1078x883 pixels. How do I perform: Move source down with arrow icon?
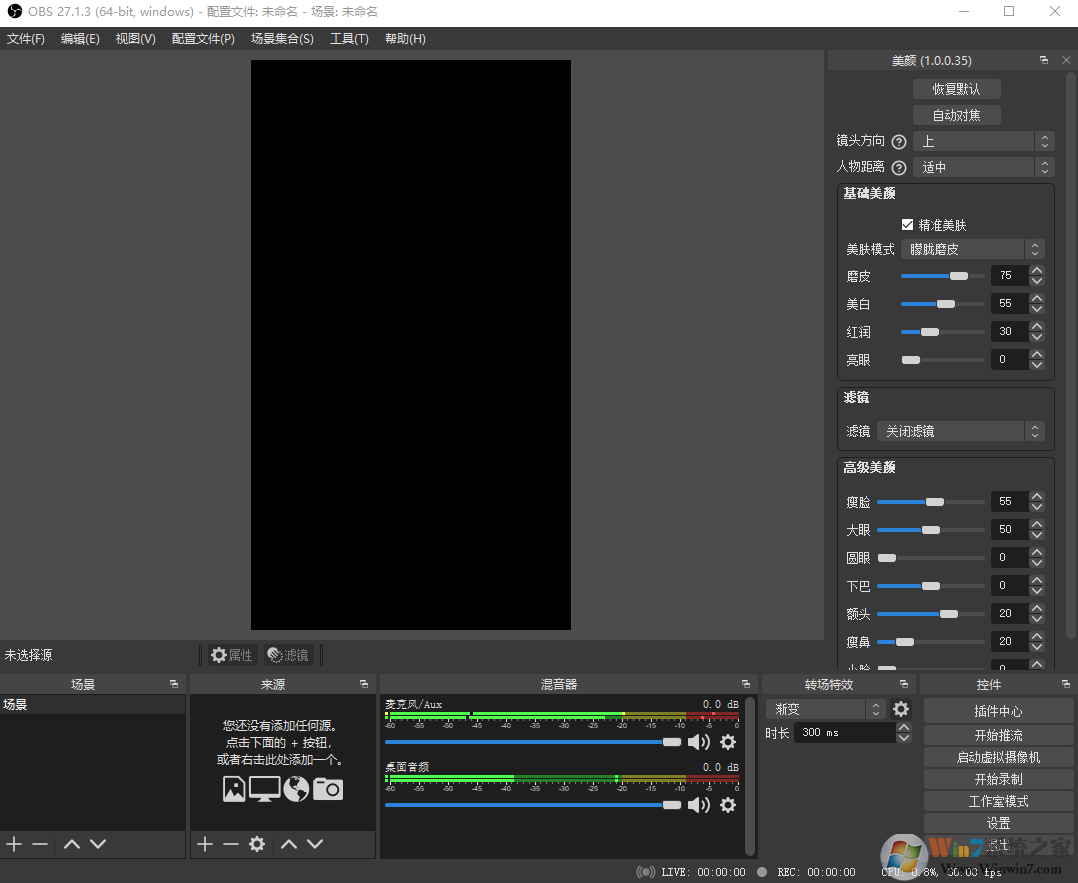click(x=315, y=844)
